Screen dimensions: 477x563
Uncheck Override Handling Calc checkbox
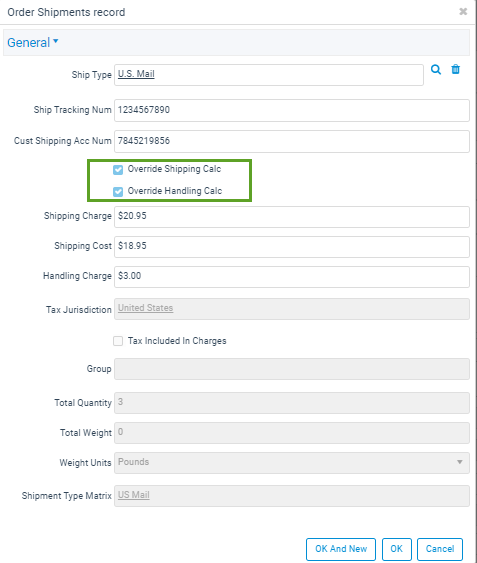tap(118, 191)
